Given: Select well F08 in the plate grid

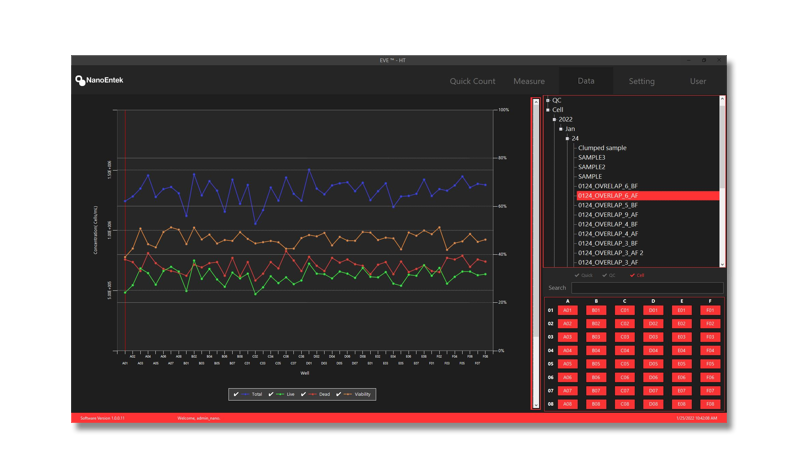Looking at the screenshot, I should click(710, 404).
